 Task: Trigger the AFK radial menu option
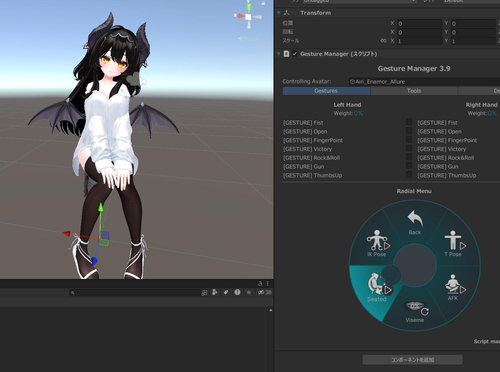pos(454,287)
